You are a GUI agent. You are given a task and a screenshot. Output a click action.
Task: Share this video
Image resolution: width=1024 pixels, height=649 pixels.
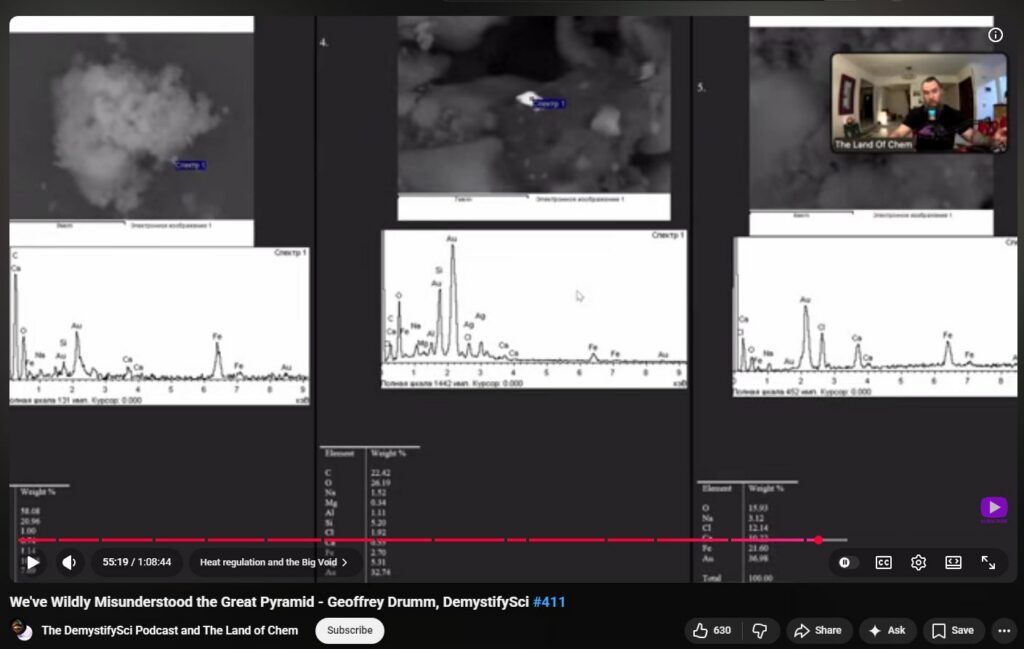coord(817,631)
